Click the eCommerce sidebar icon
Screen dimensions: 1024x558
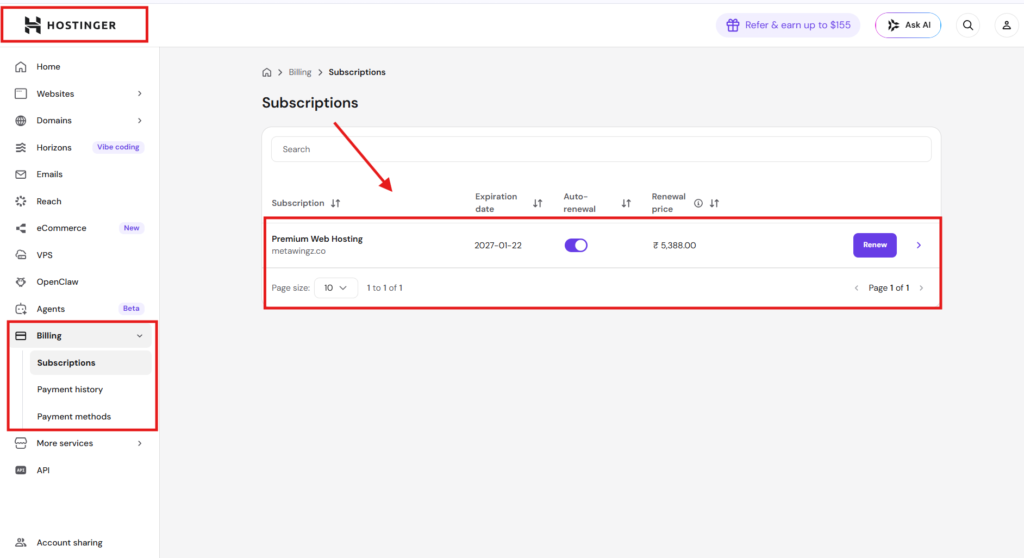point(21,228)
